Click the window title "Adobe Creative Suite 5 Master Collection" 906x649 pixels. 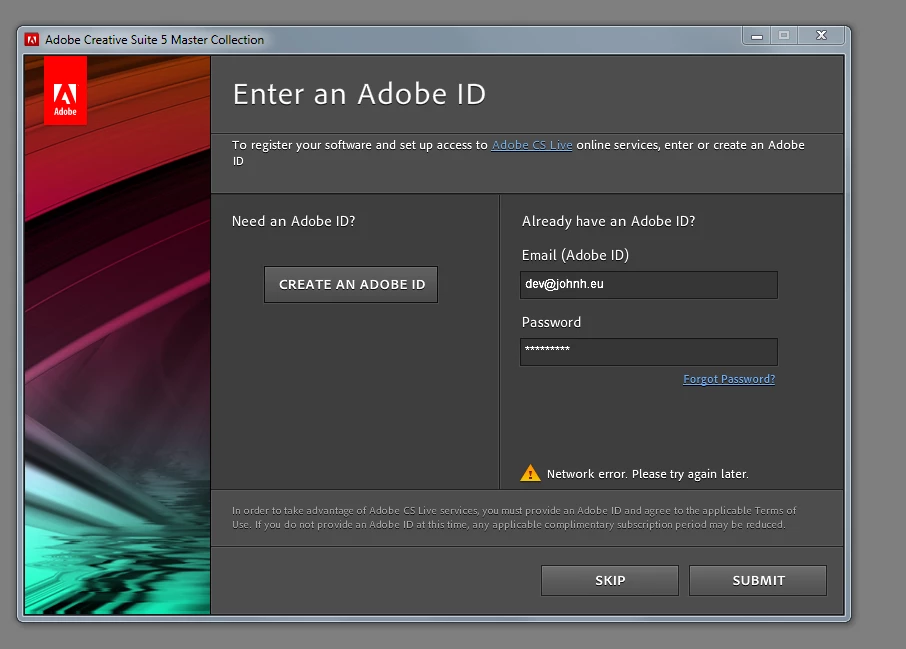coord(154,40)
